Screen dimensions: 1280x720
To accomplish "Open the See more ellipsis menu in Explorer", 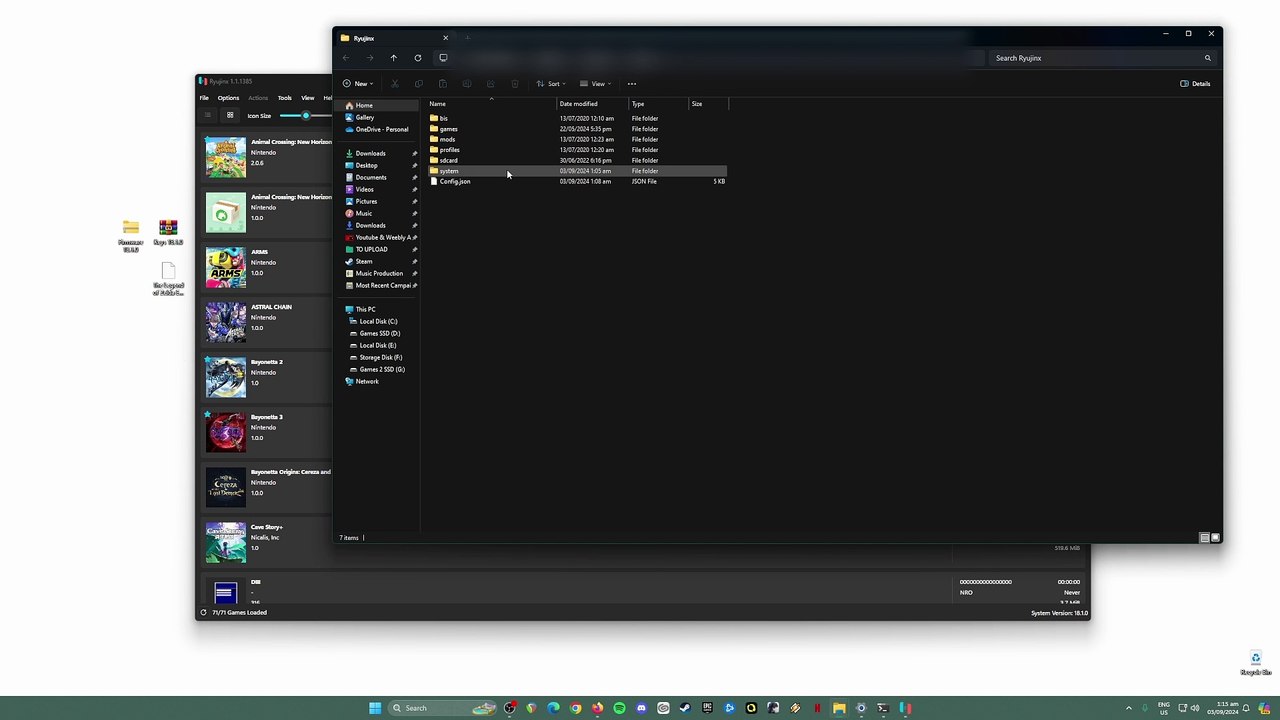I will coord(632,84).
